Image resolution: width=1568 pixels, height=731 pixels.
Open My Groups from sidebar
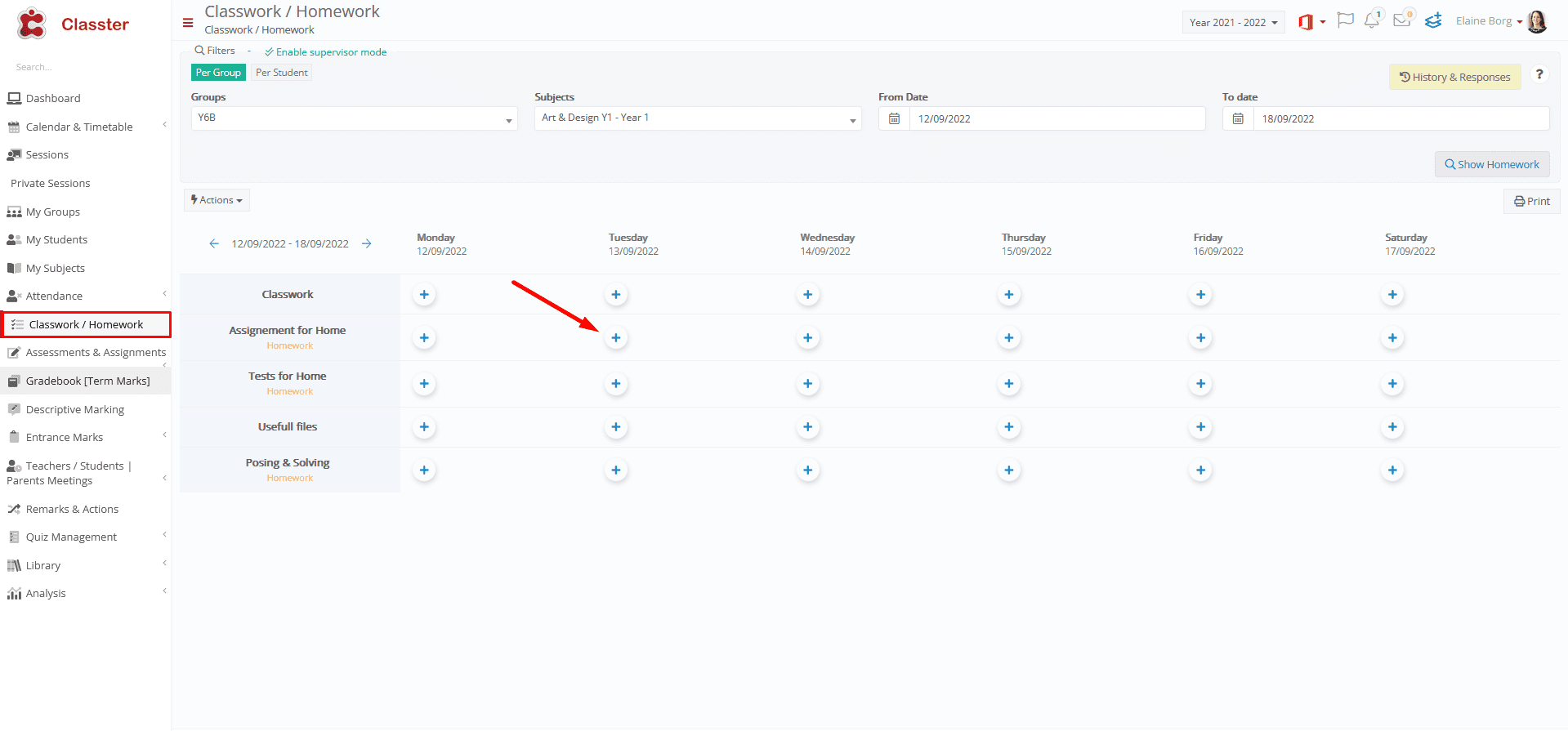coord(53,212)
